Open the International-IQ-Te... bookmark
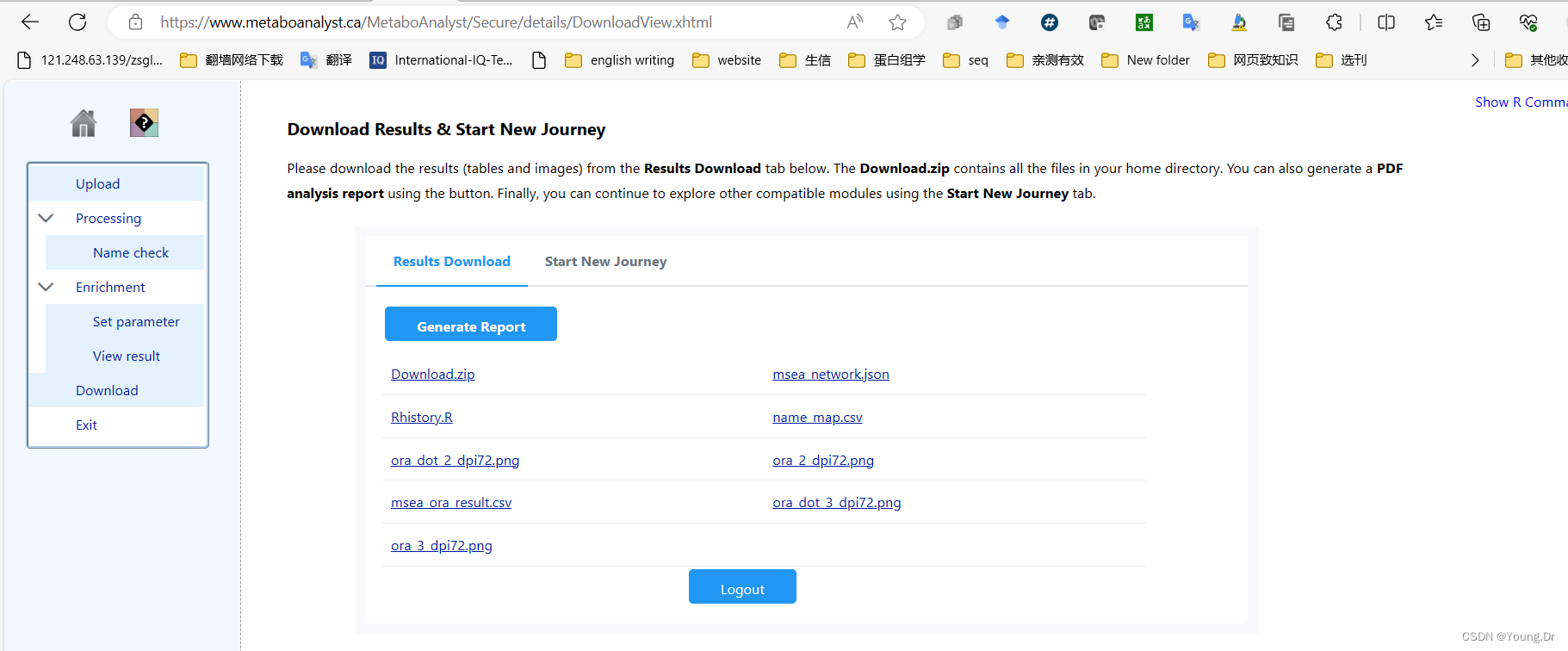 tap(441, 60)
